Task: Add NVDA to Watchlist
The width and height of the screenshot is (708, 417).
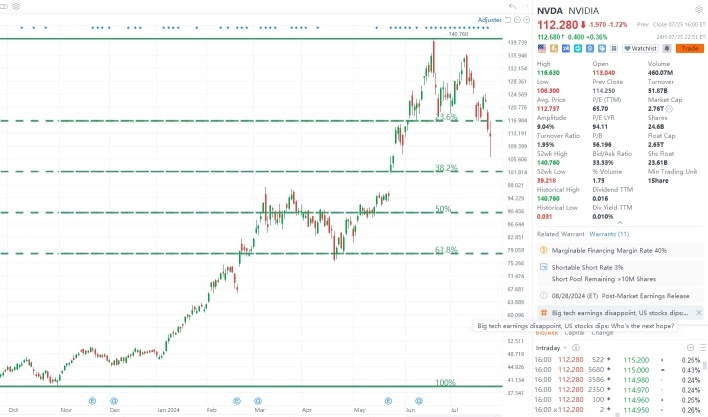Action: 640,48
